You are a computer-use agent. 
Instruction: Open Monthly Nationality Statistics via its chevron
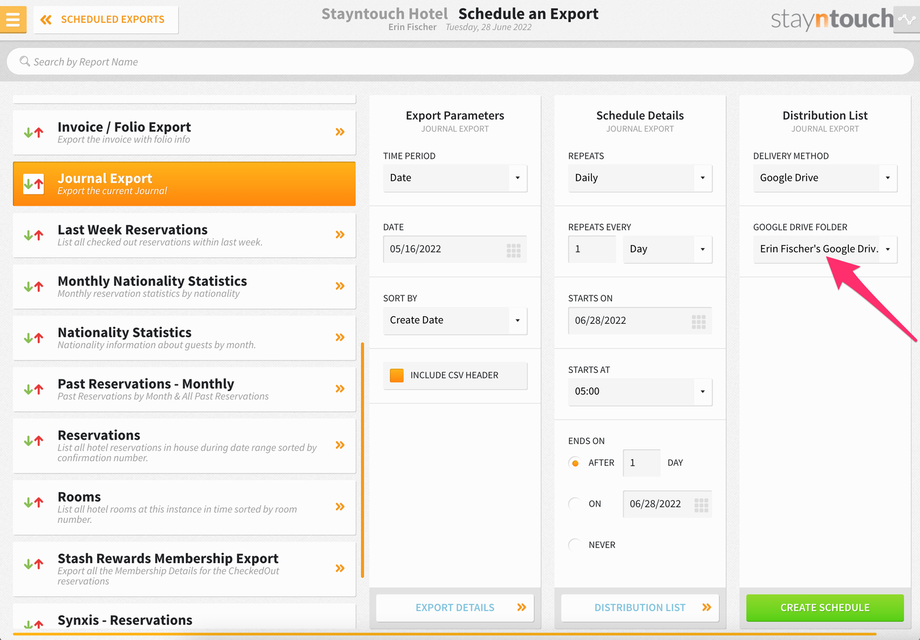coord(340,286)
